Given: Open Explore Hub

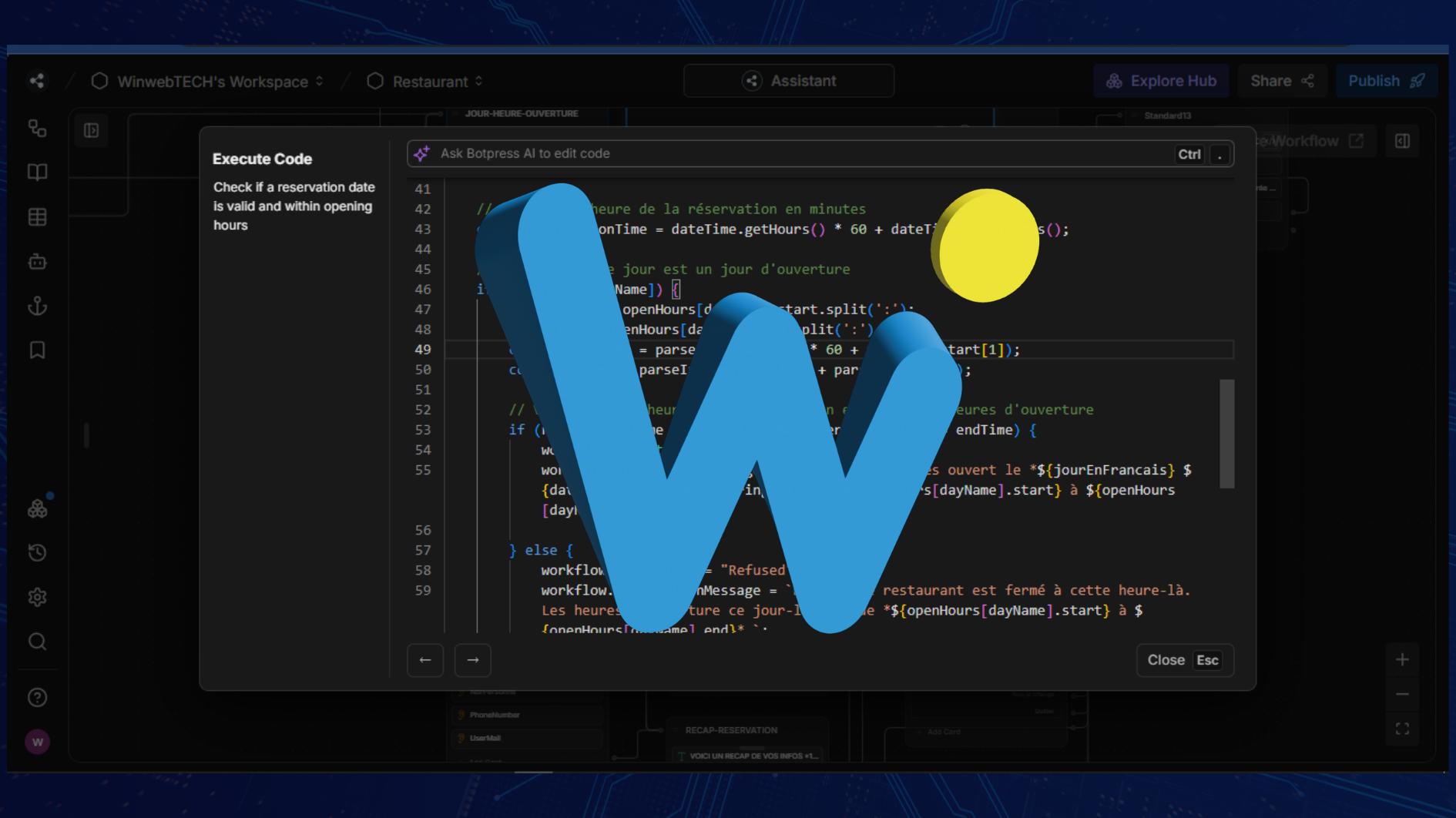Looking at the screenshot, I should (x=1162, y=81).
